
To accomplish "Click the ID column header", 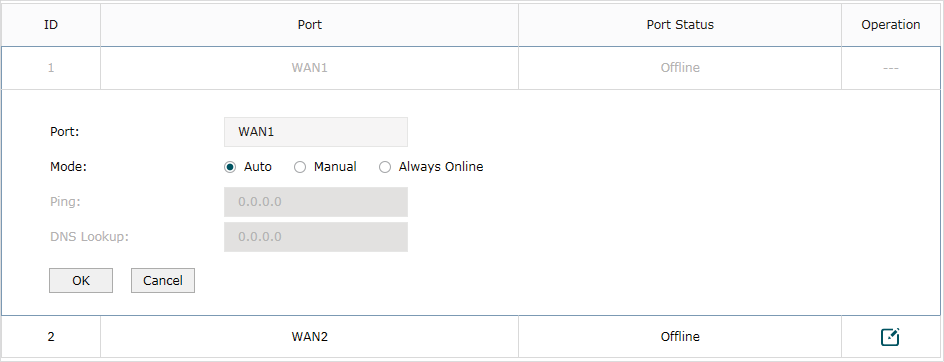I will pyautogui.click(x=51, y=25).
